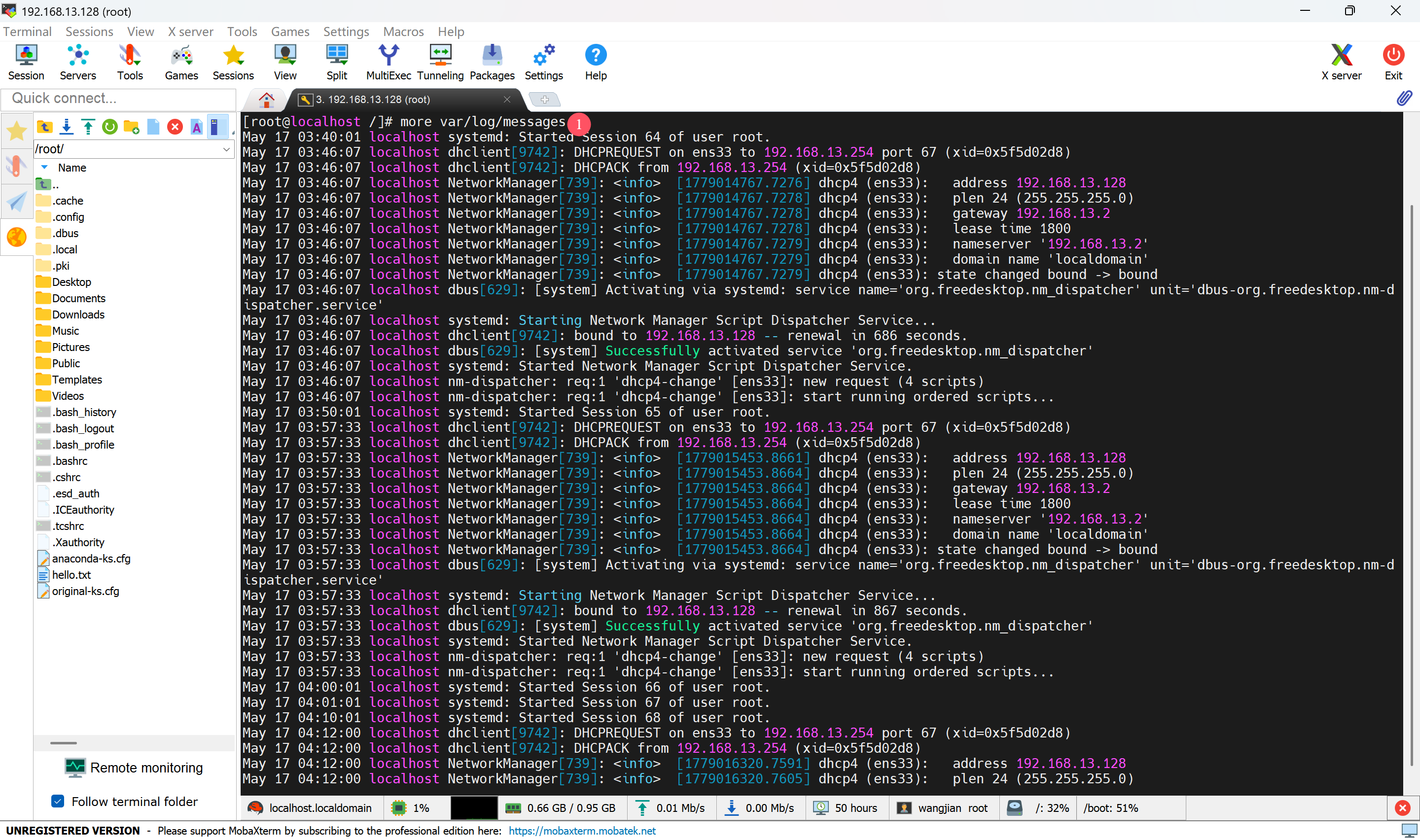Open the Sessions menu
1420x840 pixels.
tap(89, 32)
